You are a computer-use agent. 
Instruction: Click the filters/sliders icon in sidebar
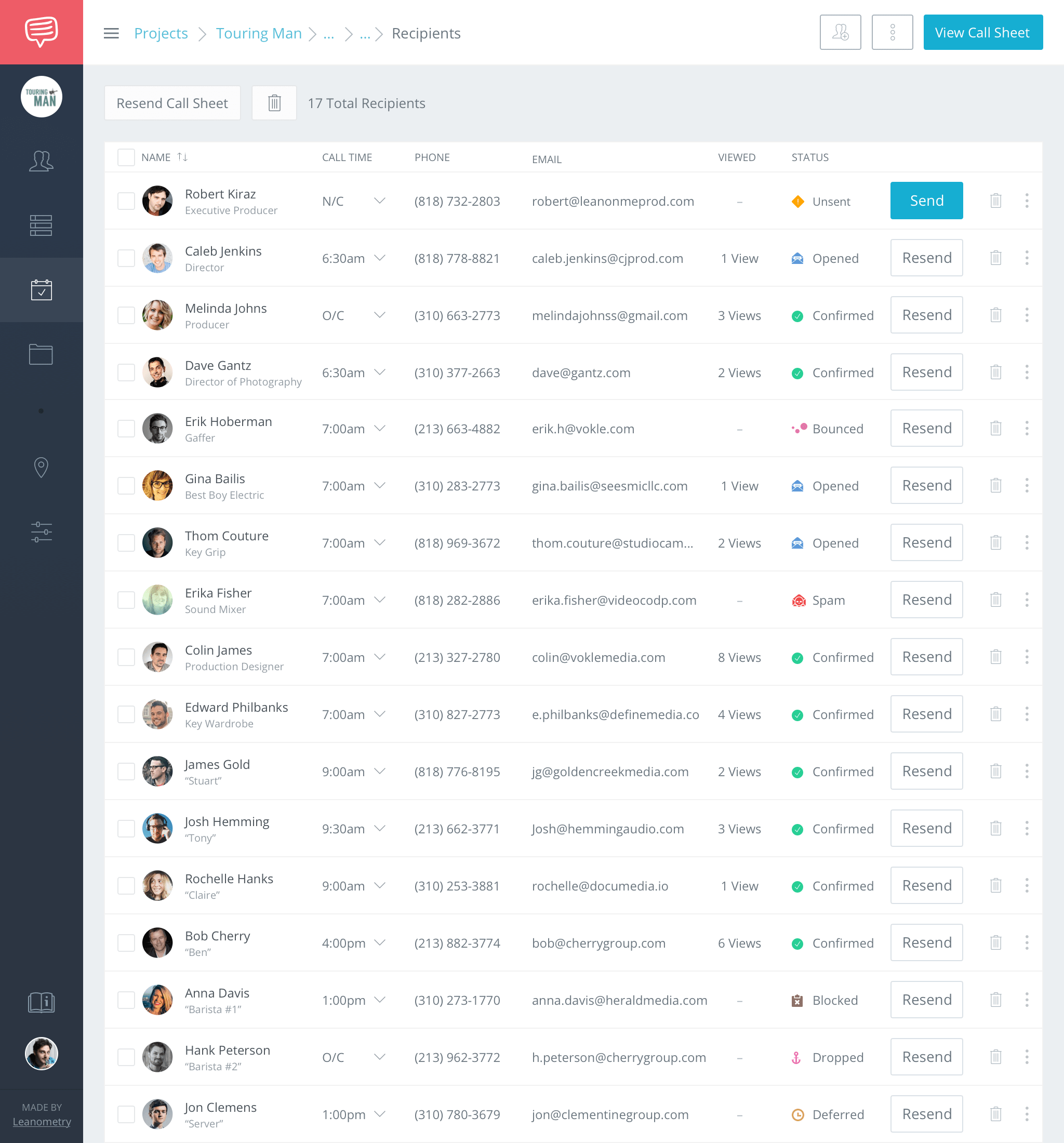tap(41, 532)
